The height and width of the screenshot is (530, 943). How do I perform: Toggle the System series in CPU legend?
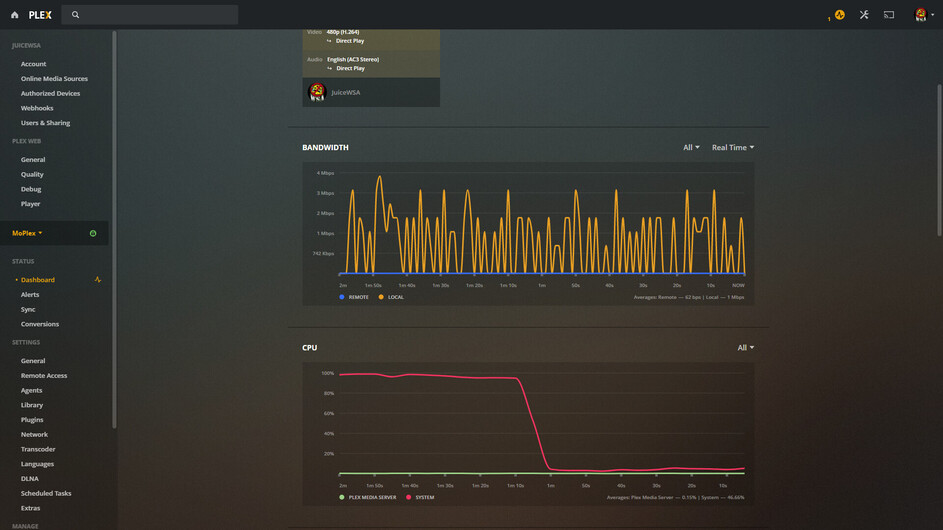click(x=420, y=498)
